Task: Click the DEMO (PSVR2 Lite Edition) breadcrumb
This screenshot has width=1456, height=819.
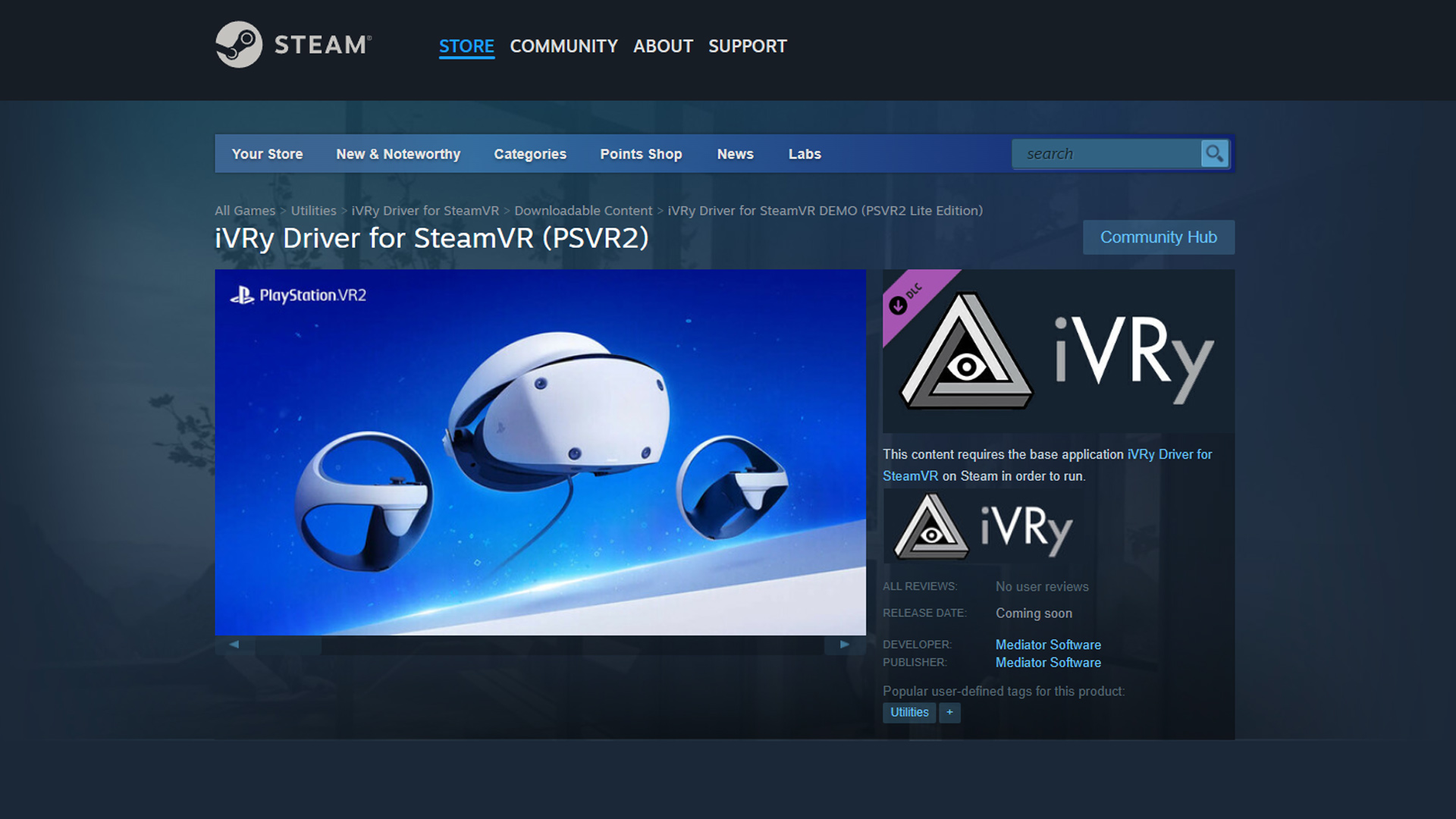Action: pyautogui.click(x=825, y=211)
